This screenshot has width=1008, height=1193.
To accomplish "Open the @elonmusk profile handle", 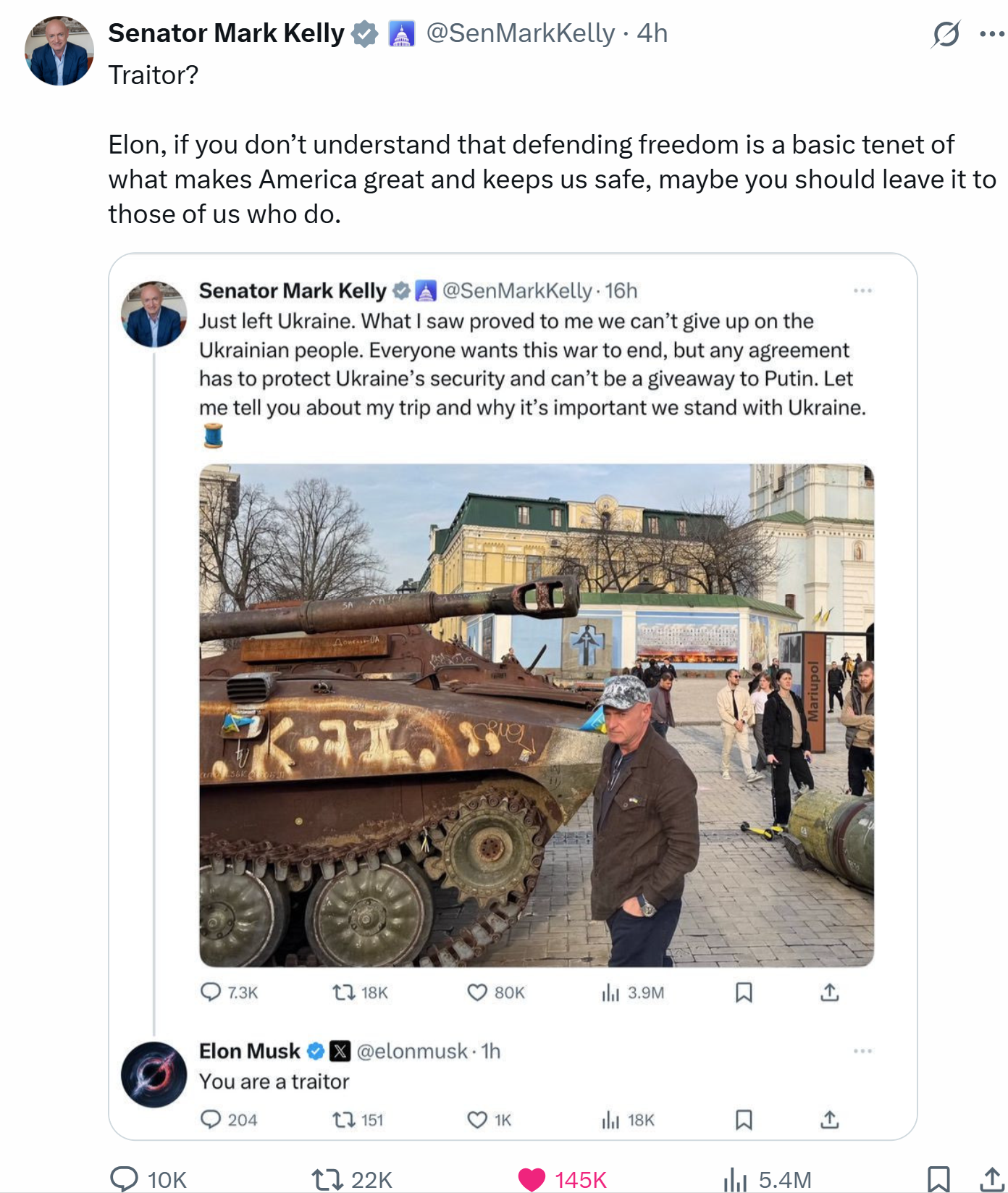I will click(x=412, y=1051).
